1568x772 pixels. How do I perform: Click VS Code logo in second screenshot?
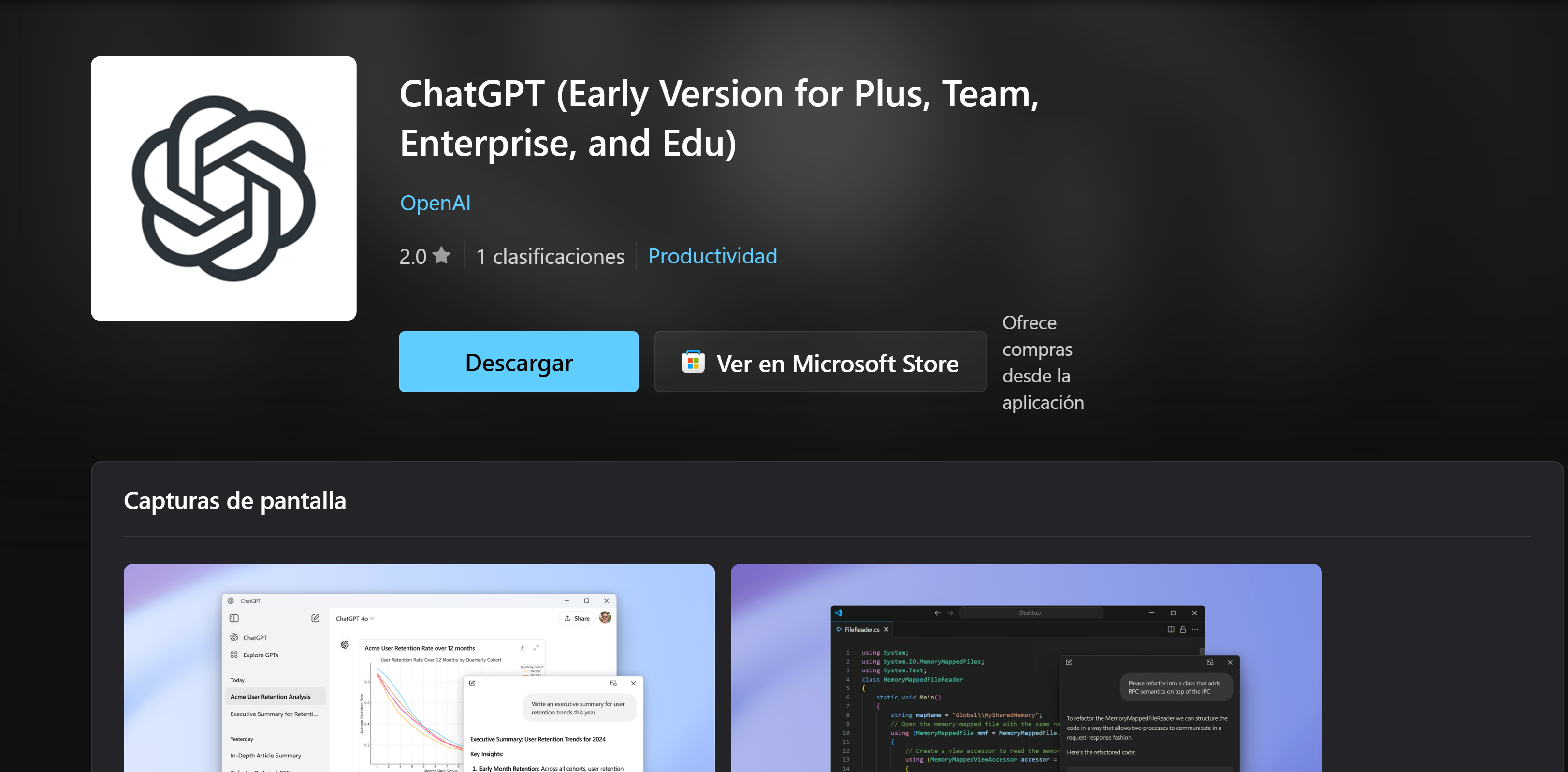click(x=838, y=612)
